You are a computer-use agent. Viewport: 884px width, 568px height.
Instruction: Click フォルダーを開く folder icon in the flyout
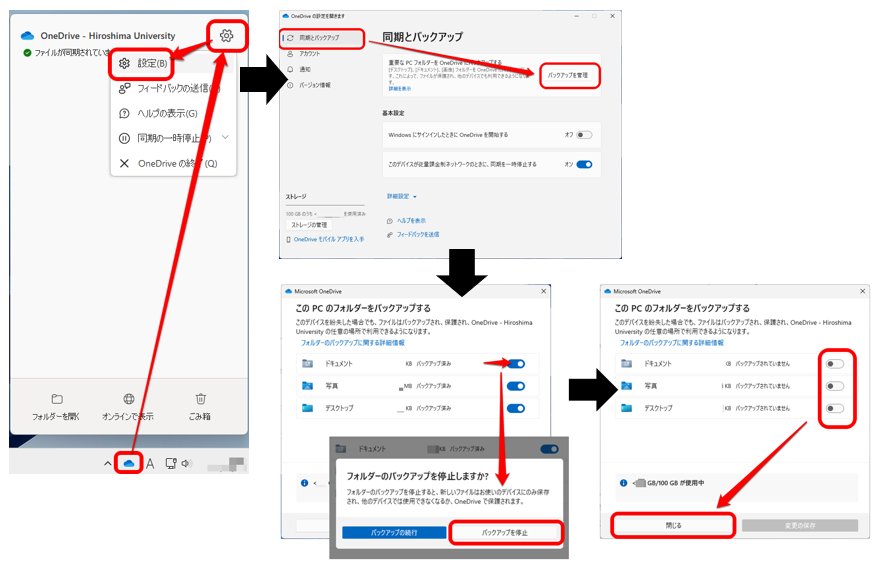click(x=56, y=399)
